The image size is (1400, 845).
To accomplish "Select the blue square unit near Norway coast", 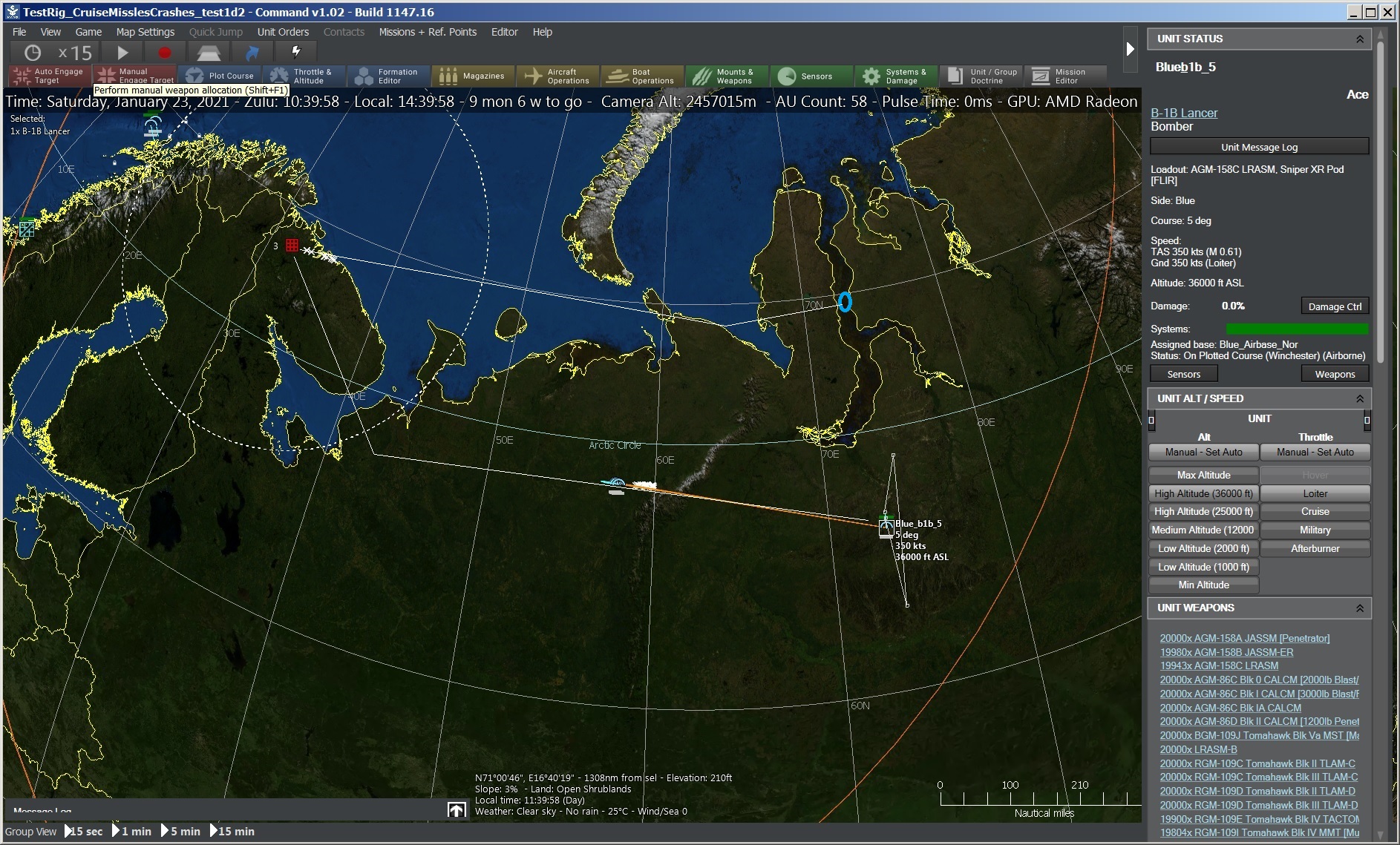I will point(27,228).
